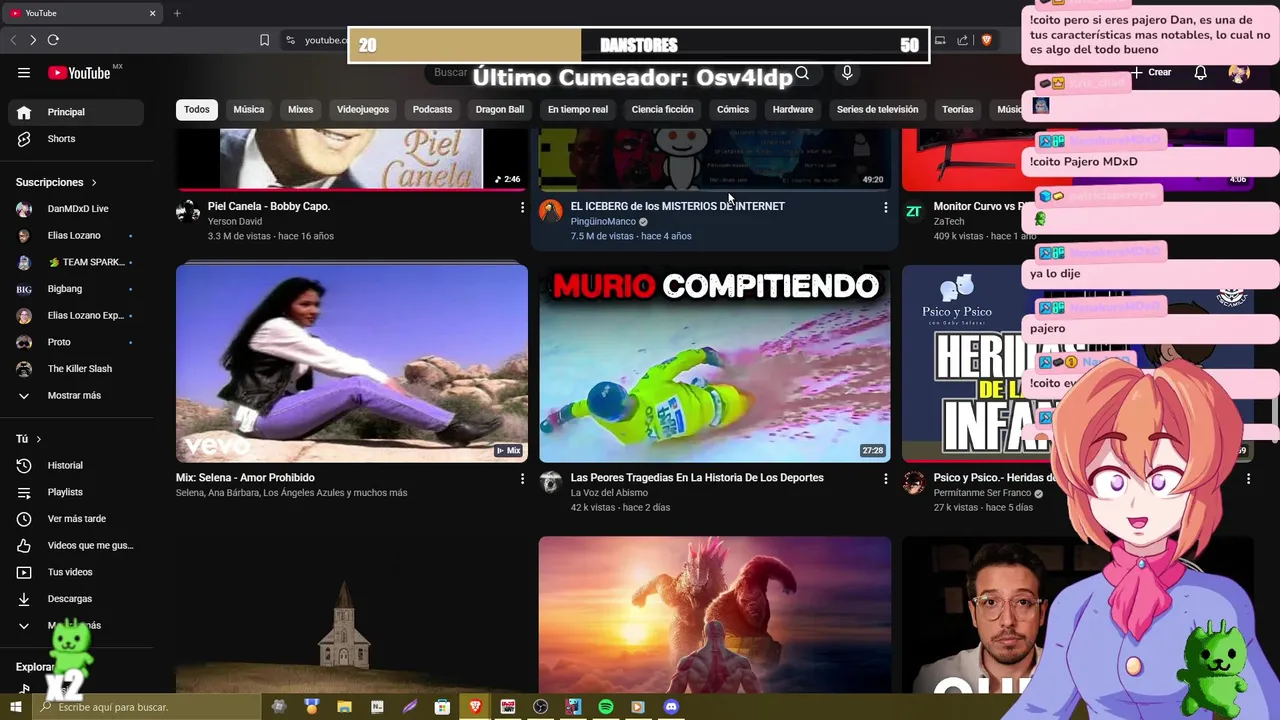Click the YouTube logo
Viewport: 1280px width, 720px height.
pyautogui.click(x=80, y=72)
